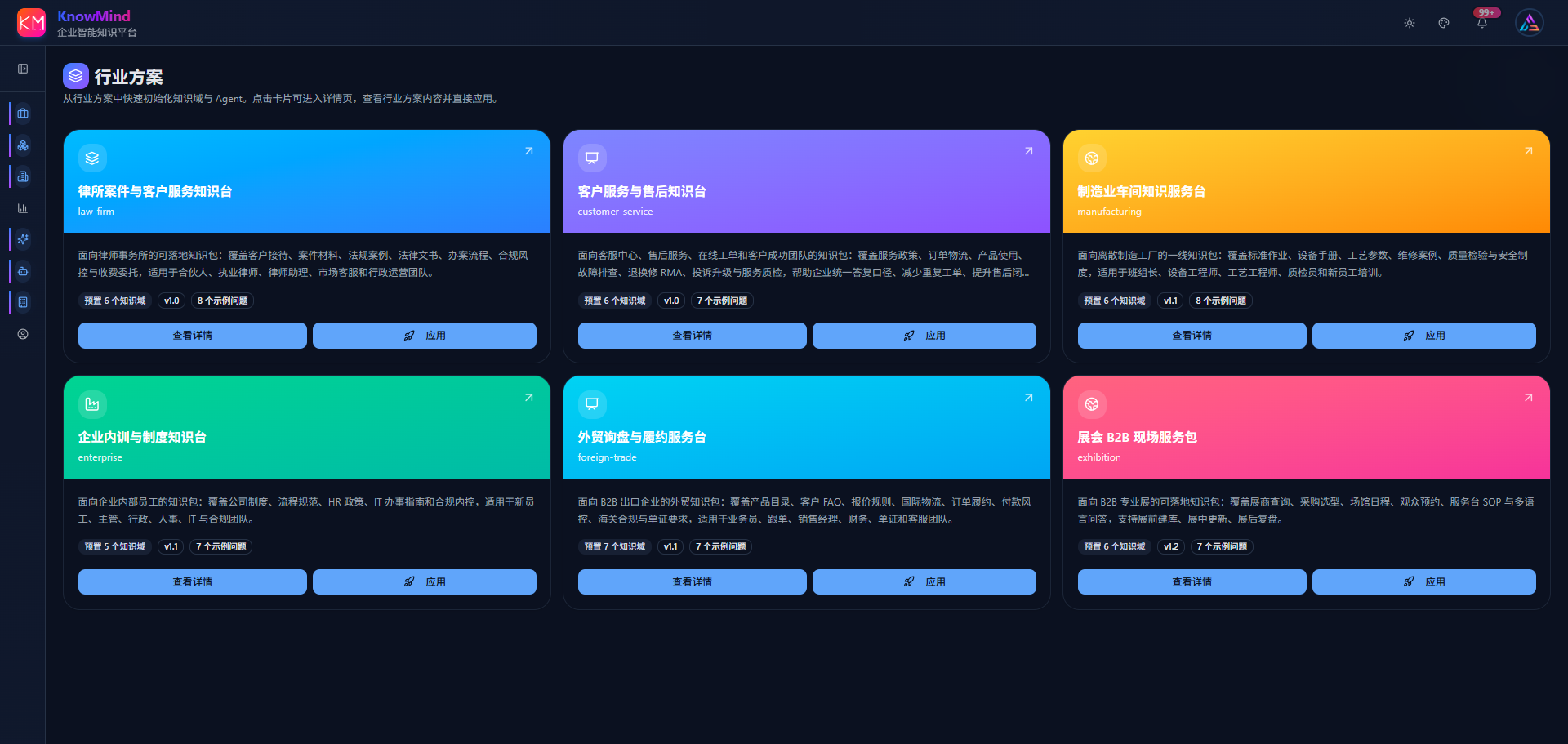This screenshot has height=744, width=1568.
Task: Apply the 客户服务与售后知识台 solution
Action: tap(924, 336)
